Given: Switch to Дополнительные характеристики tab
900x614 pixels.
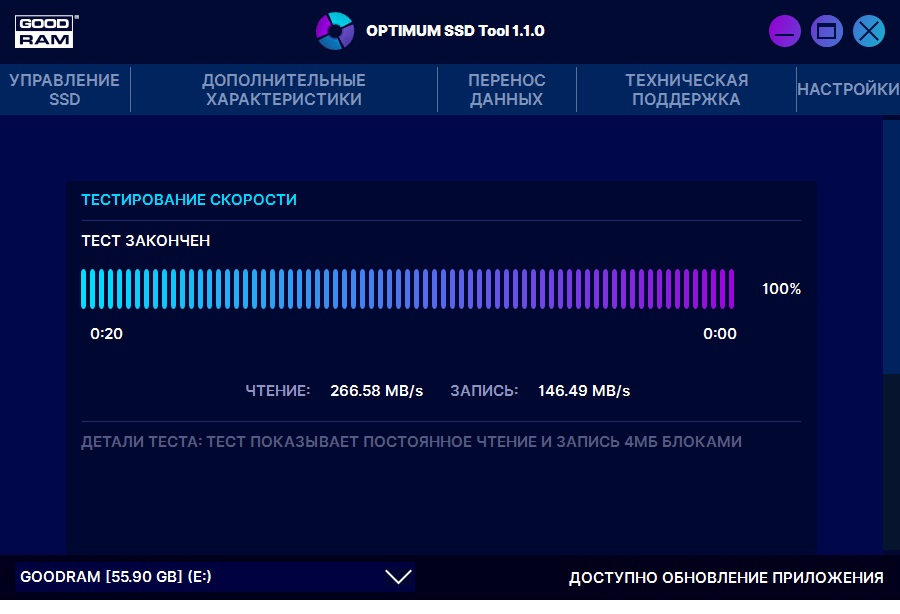Looking at the screenshot, I should pyautogui.click(x=284, y=90).
